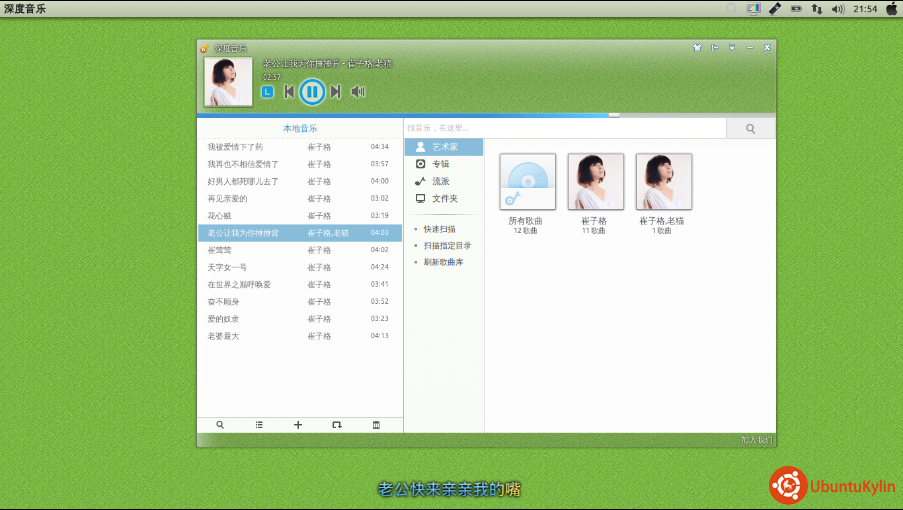Open the skin changer shirt icon
Screen dimensions: 903x510
[x=696, y=48]
